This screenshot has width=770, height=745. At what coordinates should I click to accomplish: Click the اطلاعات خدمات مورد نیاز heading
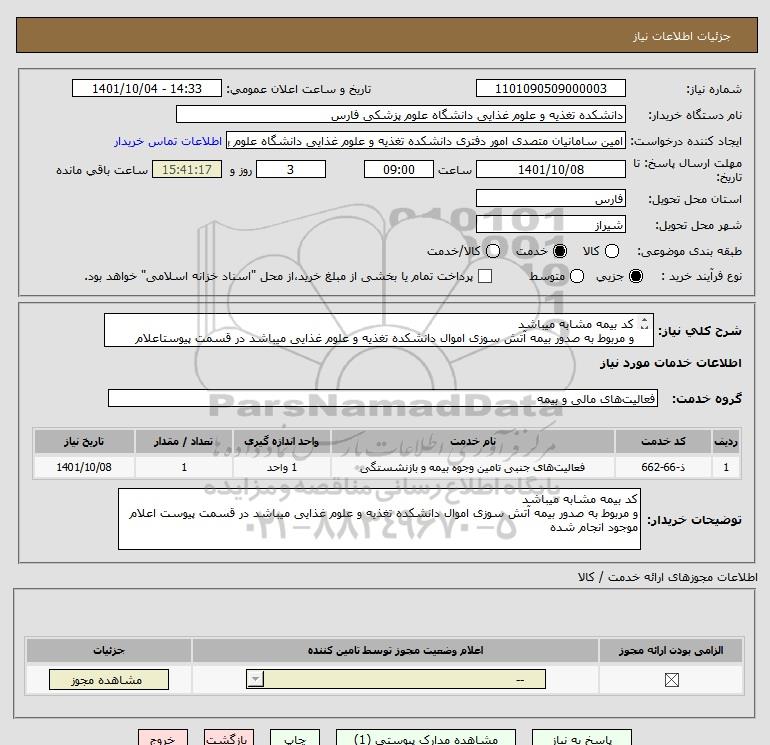(x=671, y=363)
